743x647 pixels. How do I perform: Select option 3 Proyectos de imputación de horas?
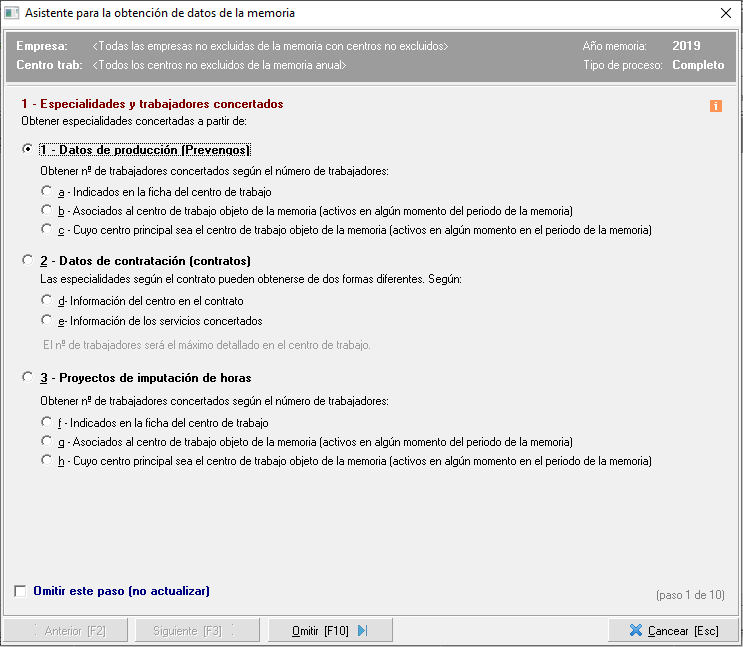[28, 378]
